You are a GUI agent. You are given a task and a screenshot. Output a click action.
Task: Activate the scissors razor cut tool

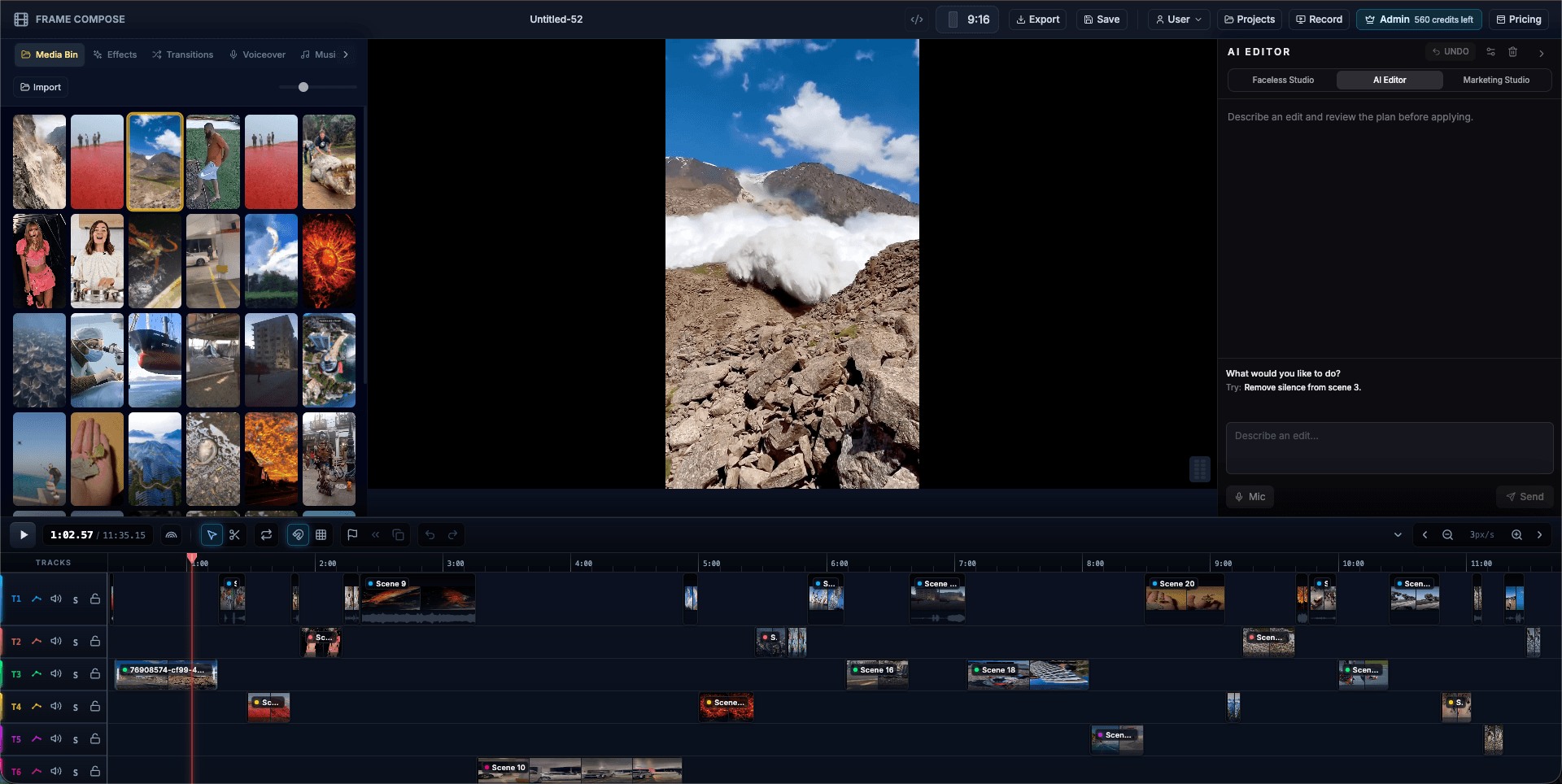coord(234,535)
